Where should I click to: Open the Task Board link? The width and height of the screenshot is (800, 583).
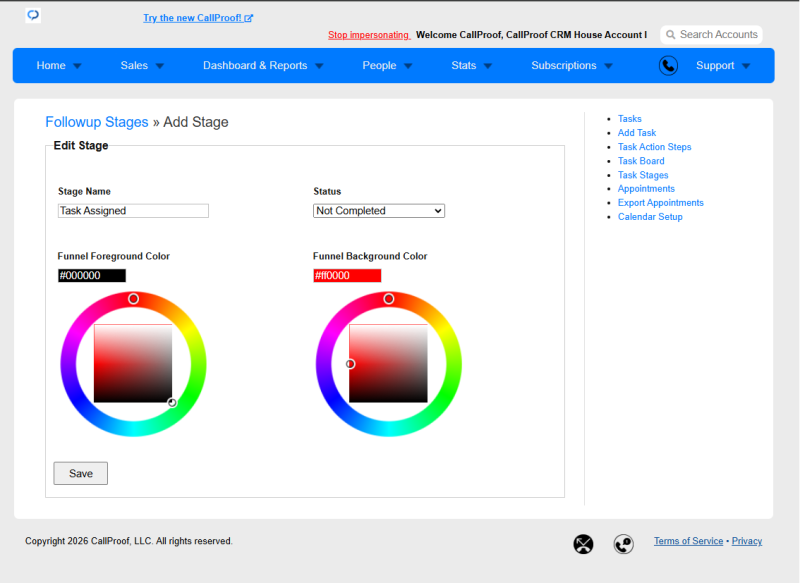coord(641,161)
